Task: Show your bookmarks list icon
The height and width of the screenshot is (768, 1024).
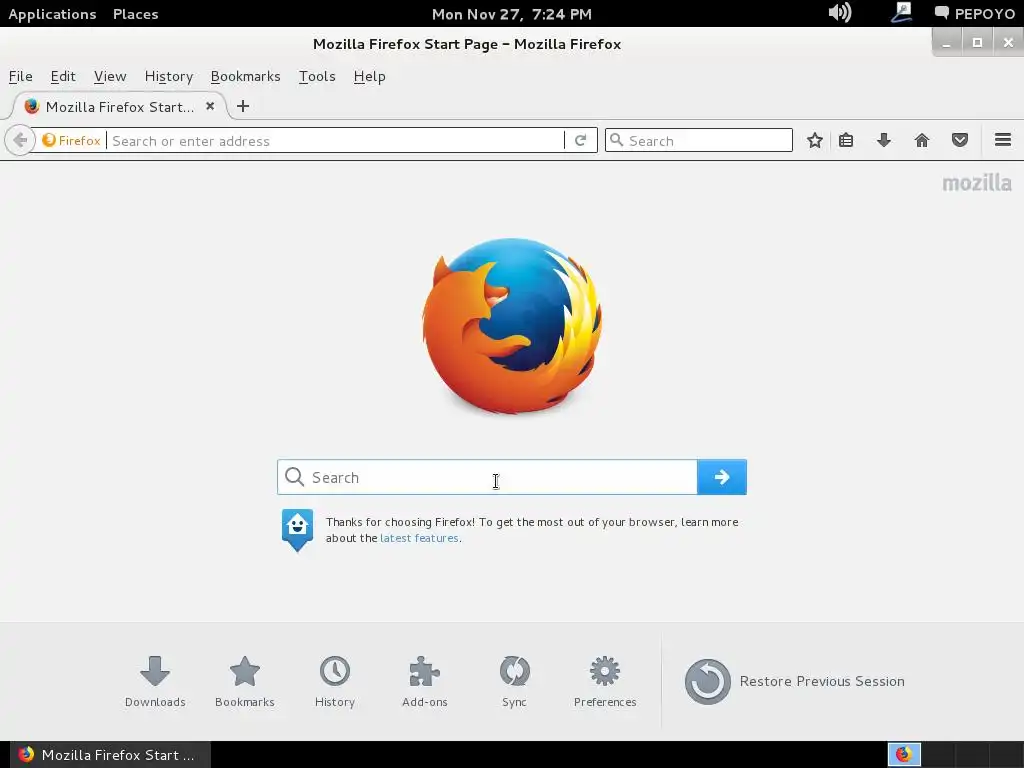Action: coord(846,140)
